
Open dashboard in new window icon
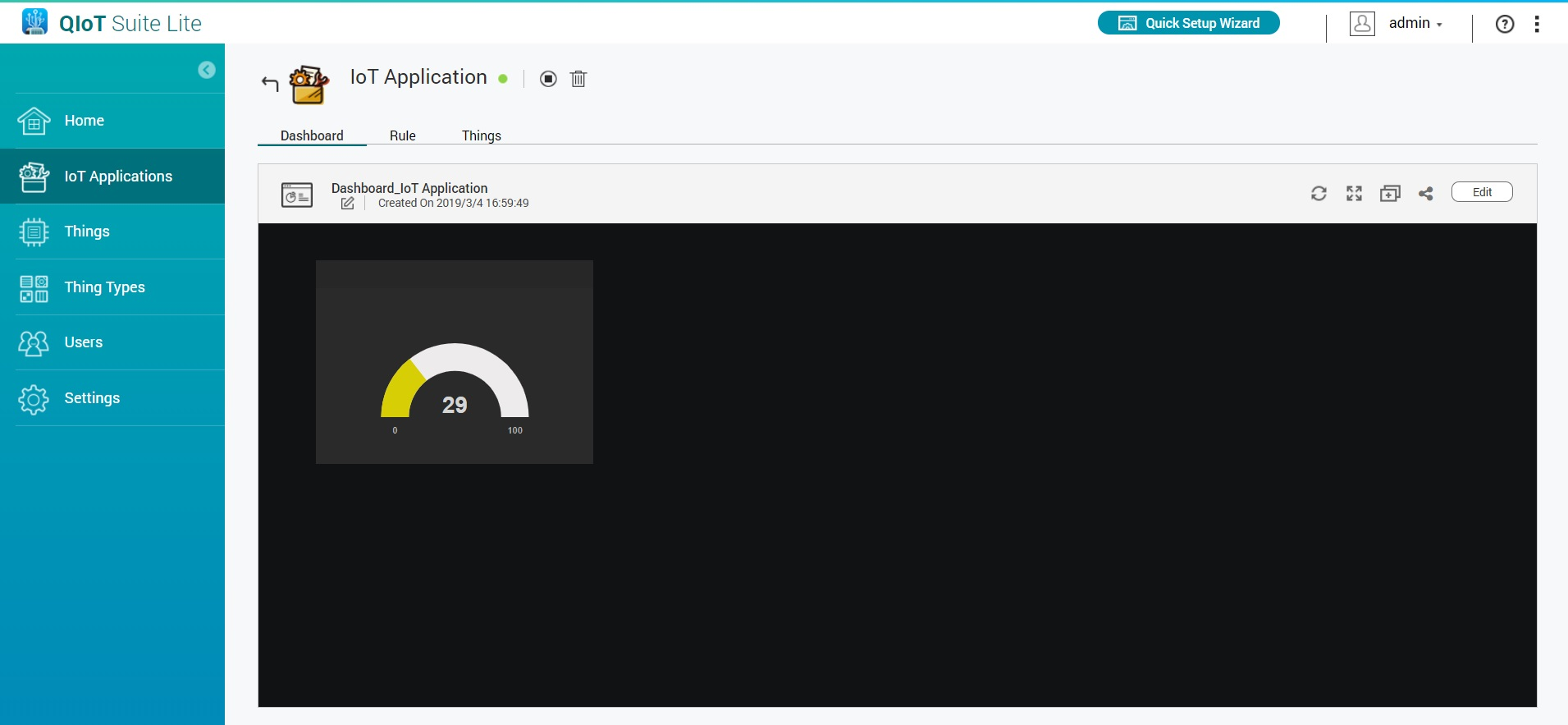1390,193
